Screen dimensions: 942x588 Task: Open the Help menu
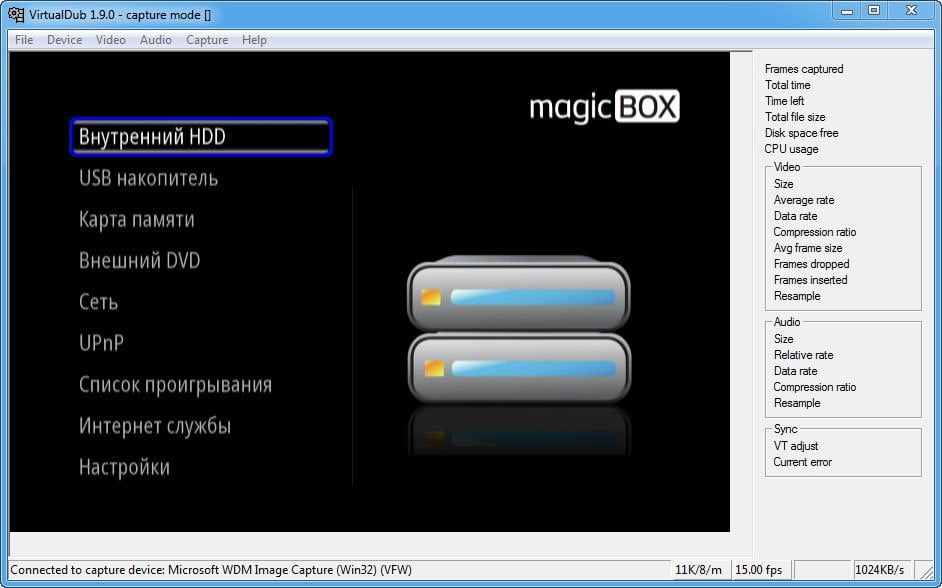(254, 40)
